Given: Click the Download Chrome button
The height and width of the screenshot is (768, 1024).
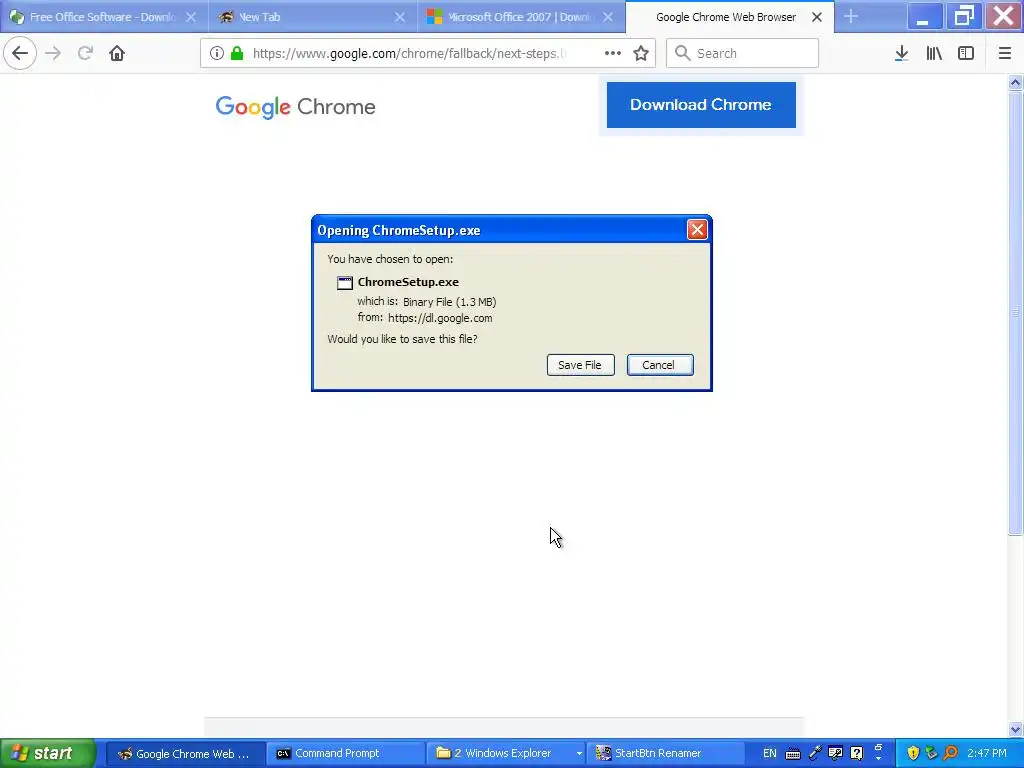Looking at the screenshot, I should coord(701,104).
